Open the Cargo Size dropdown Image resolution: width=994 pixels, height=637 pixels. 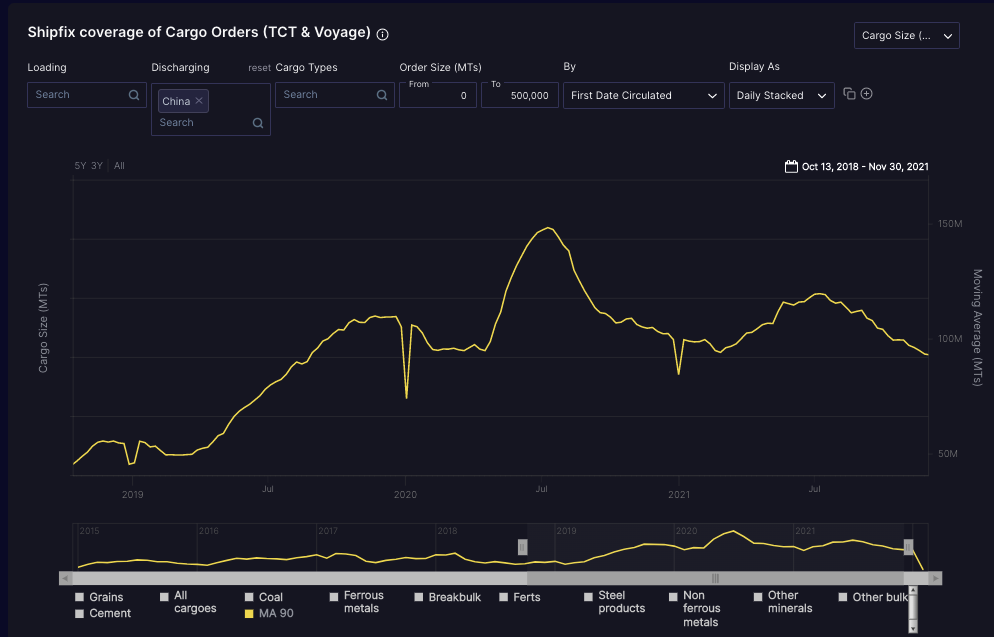906,34
